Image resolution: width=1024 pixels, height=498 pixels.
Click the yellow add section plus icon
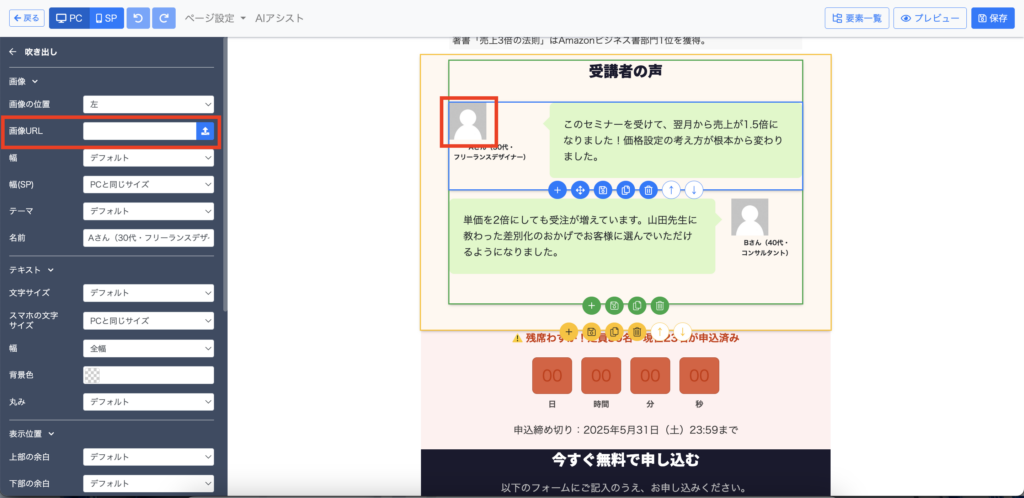[x=569, y=332]
